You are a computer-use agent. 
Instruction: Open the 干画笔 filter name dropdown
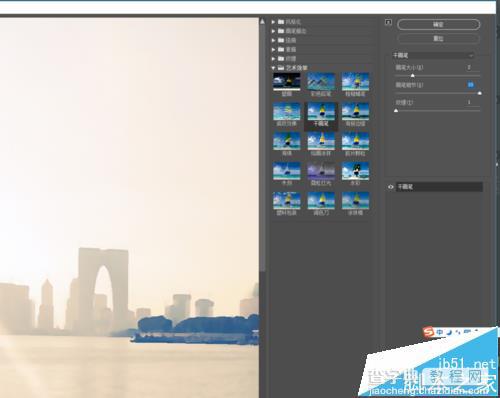pyautogui.click(x=433, y=55)
